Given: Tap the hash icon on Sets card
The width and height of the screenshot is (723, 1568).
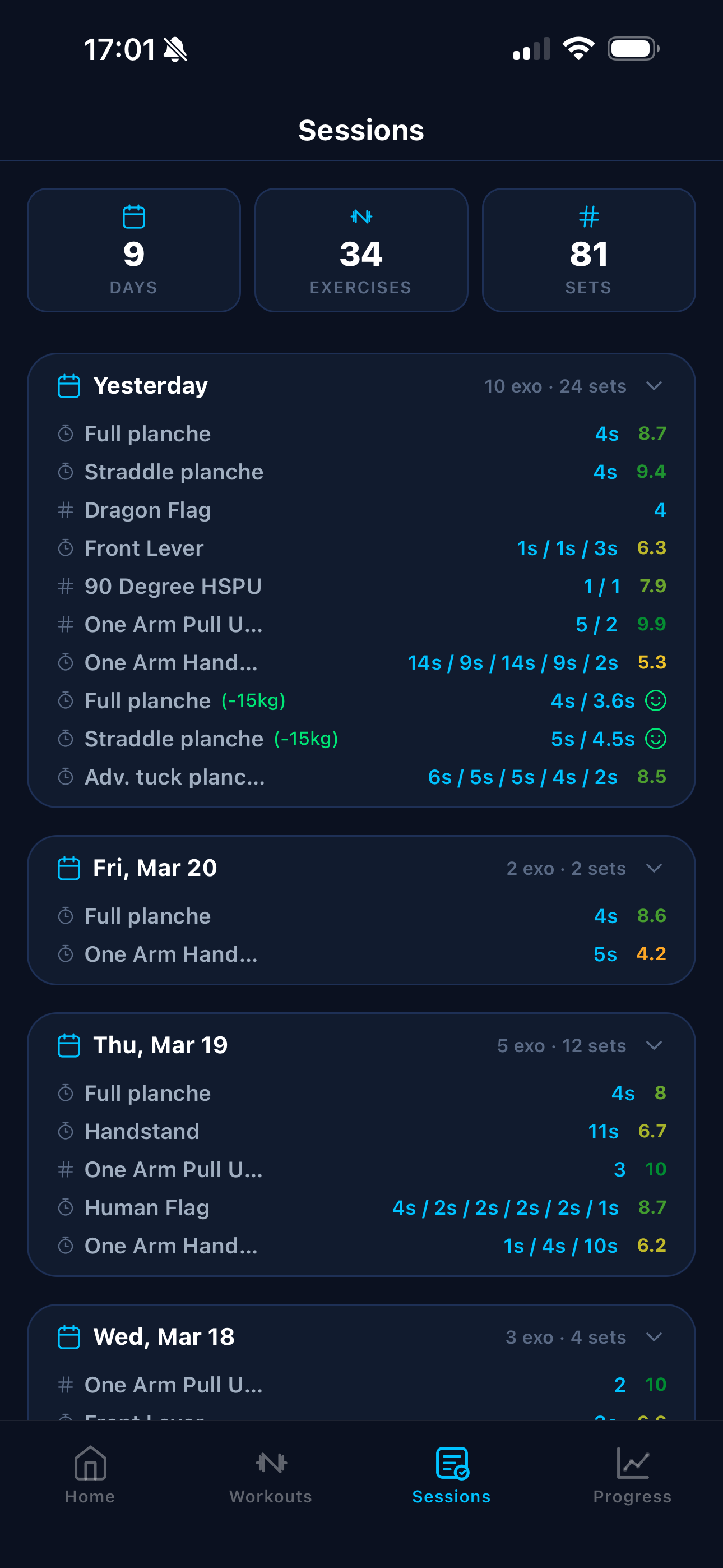Looking at the screenshot, I should point(588,216).
